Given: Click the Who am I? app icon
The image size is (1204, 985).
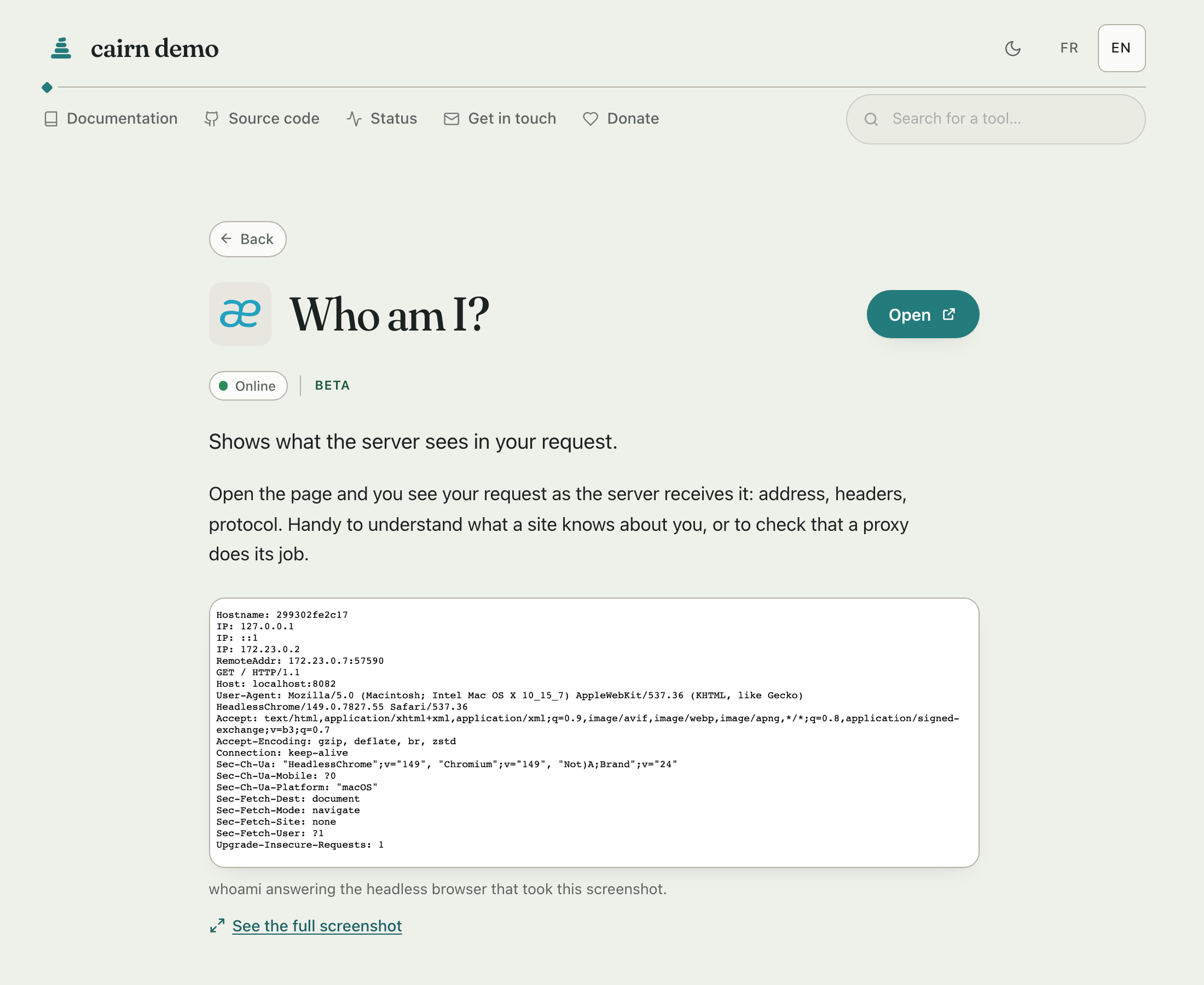Looking at the screenshot, I should coord(240,314).
